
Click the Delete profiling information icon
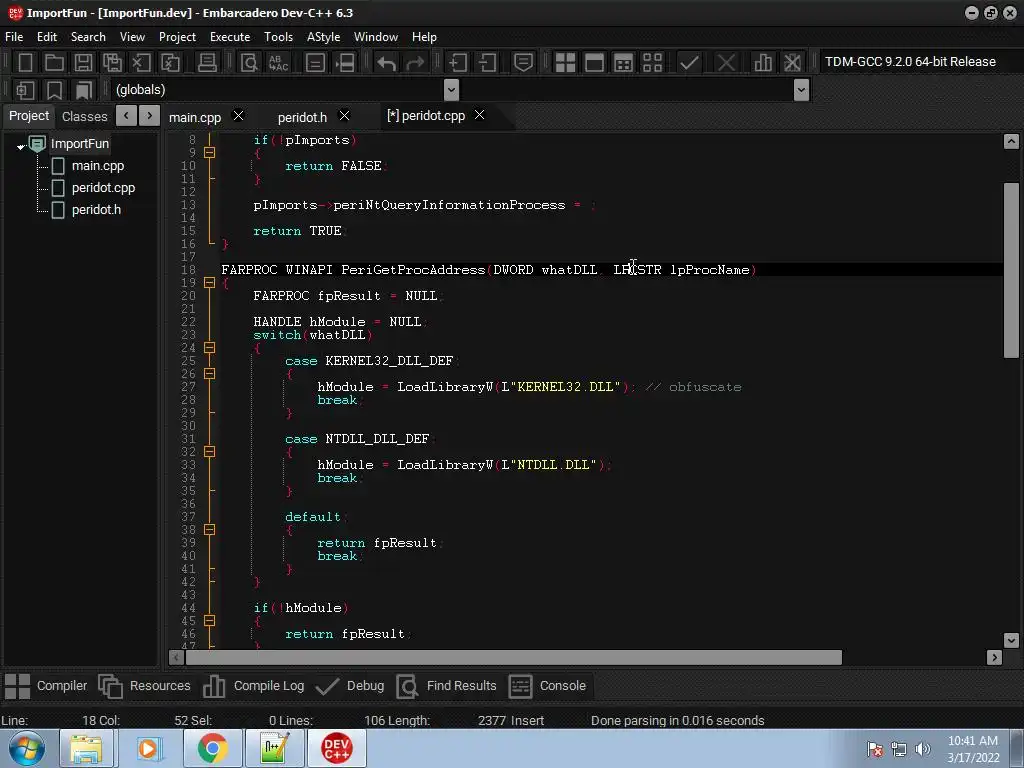point(792,63)
